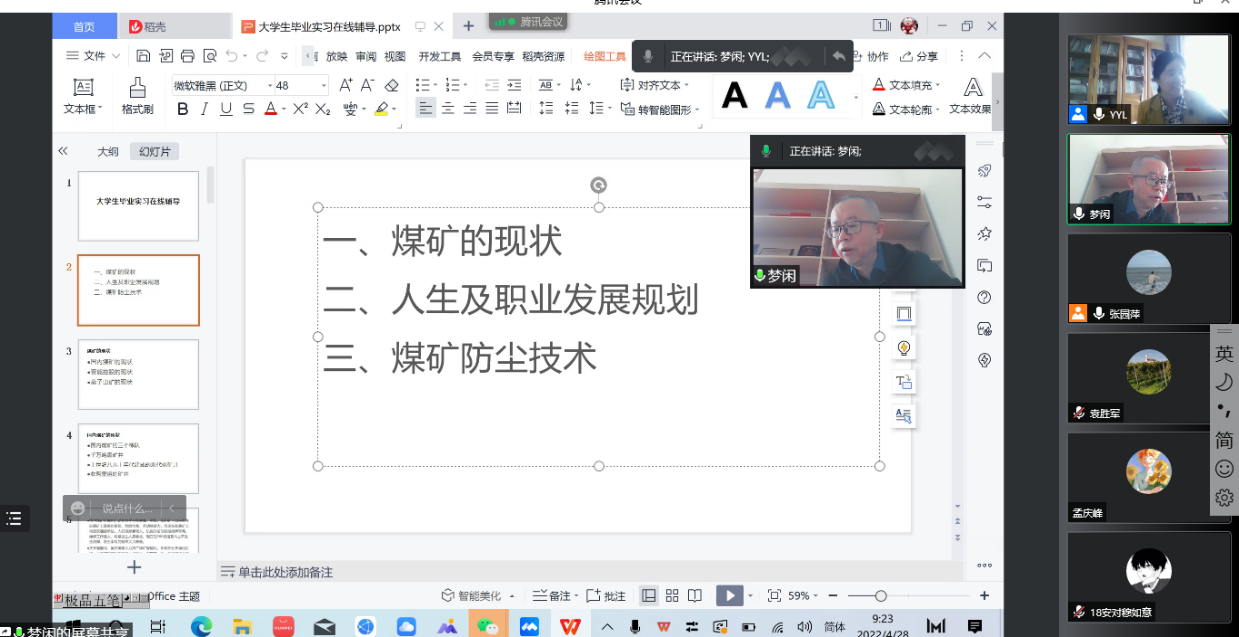1239x637 pixels.
Task: Start slideshow with the play button
Action: [729, 595]
